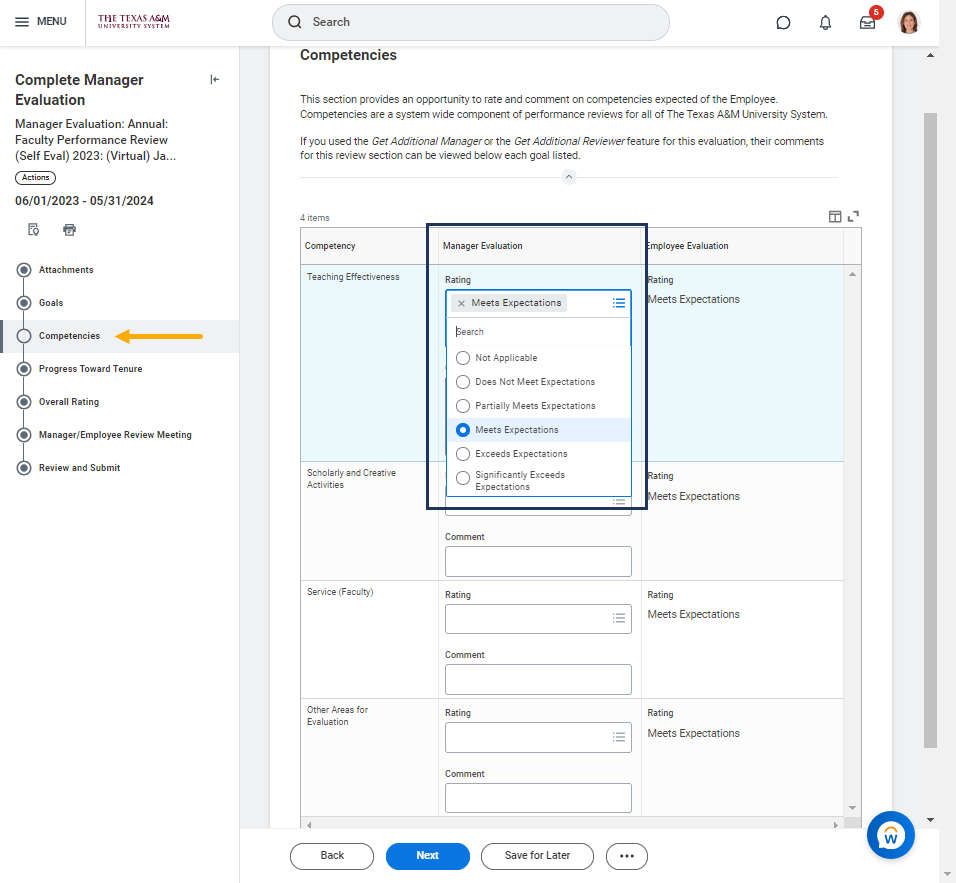This screenshot has height=883, width=956.
Task: Click Save for Later button
Action: pos(537,856)
